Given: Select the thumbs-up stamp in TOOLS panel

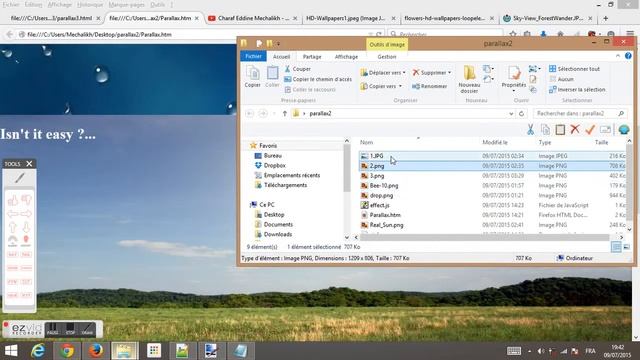Looking at the screenshot, I should click(13, 200).
